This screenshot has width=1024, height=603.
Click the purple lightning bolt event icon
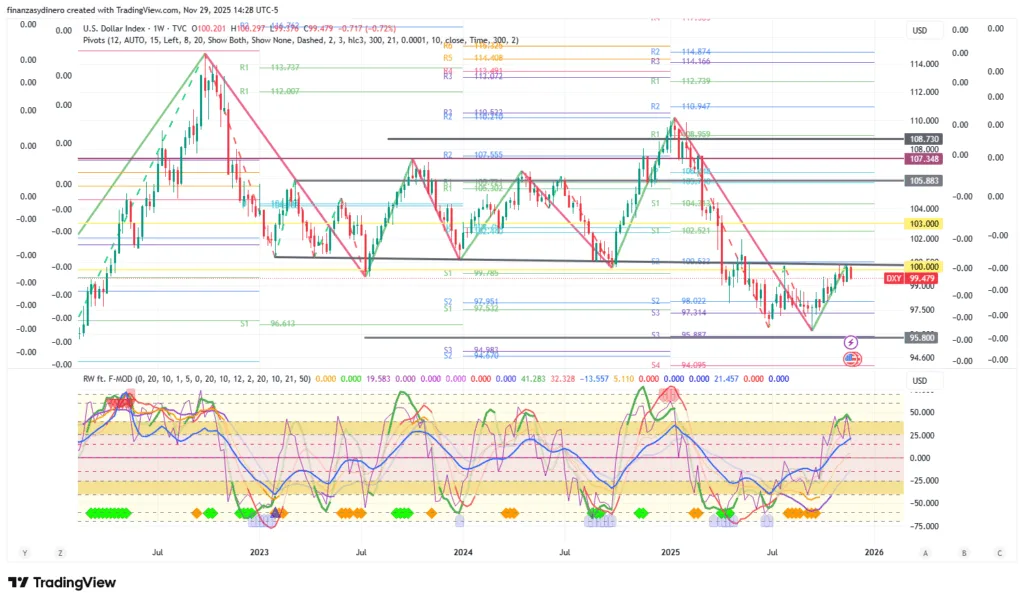[x=851, y=342]
